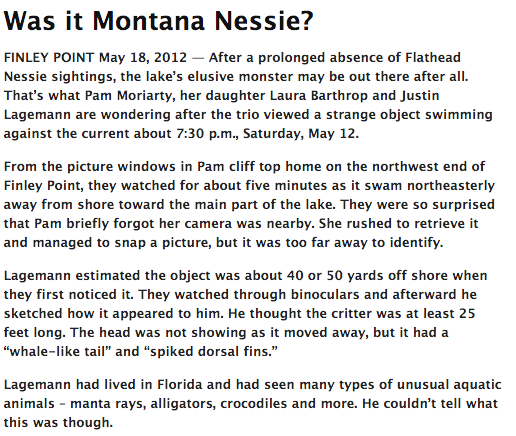The width and height of the screenshot is (516, 436).
Task: Click the quoted phrase "spiked dorsal fins"
Action: [212, 352]
